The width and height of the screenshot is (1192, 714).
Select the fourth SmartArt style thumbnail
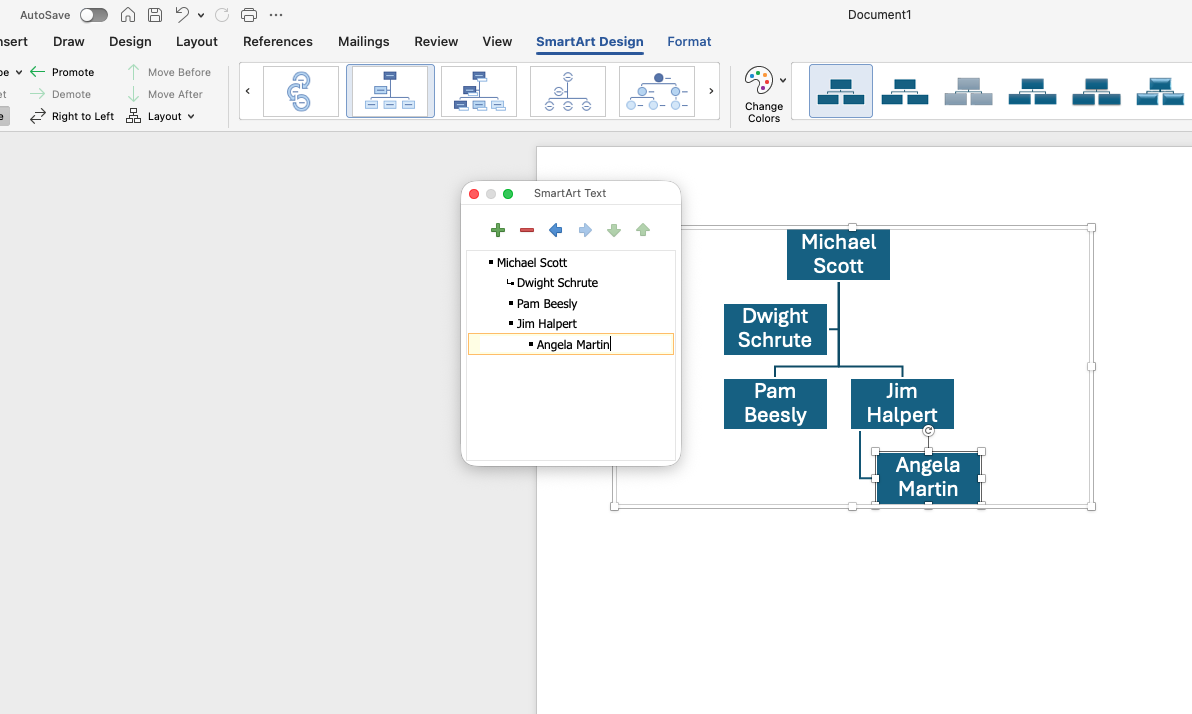pos(1032,91)
